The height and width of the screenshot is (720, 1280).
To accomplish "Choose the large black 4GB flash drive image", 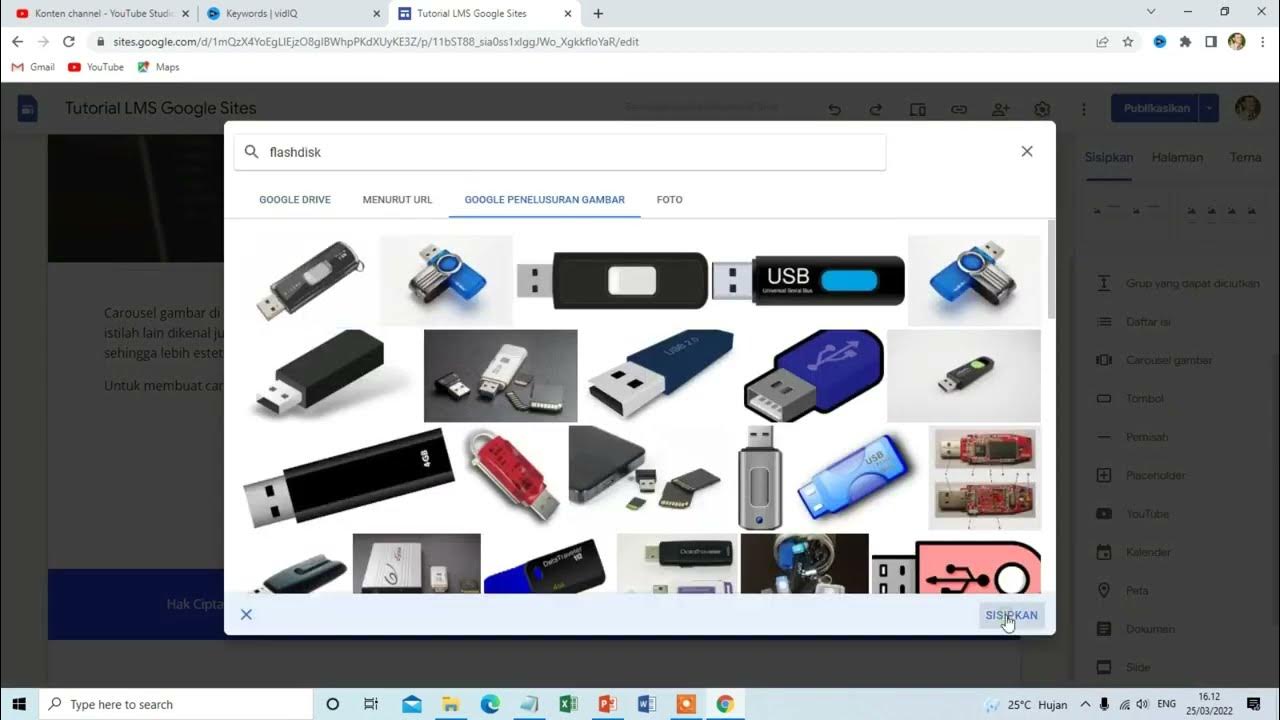I will tap(348, 478).
